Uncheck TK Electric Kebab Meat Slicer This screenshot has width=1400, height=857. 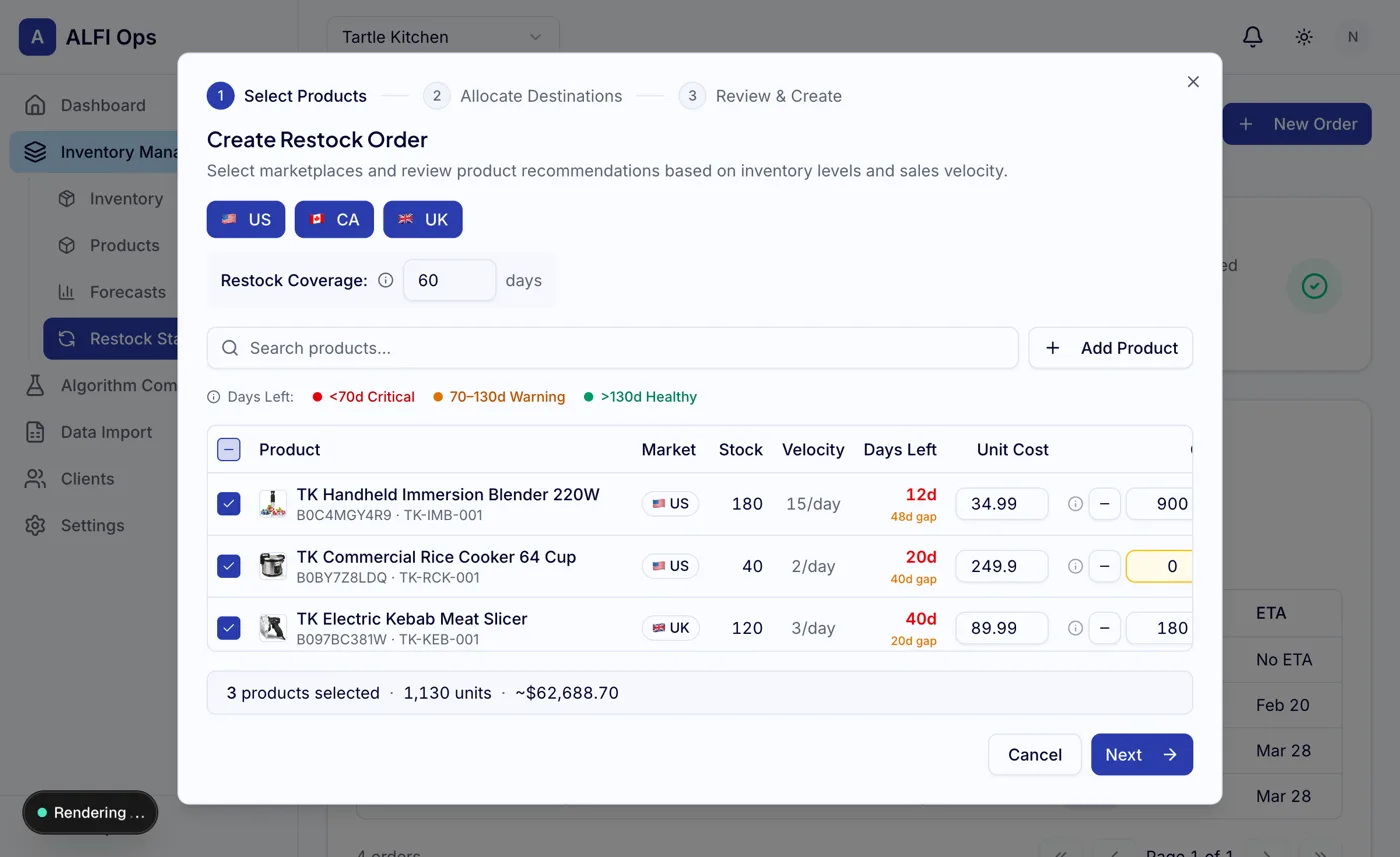click(228, 627)
